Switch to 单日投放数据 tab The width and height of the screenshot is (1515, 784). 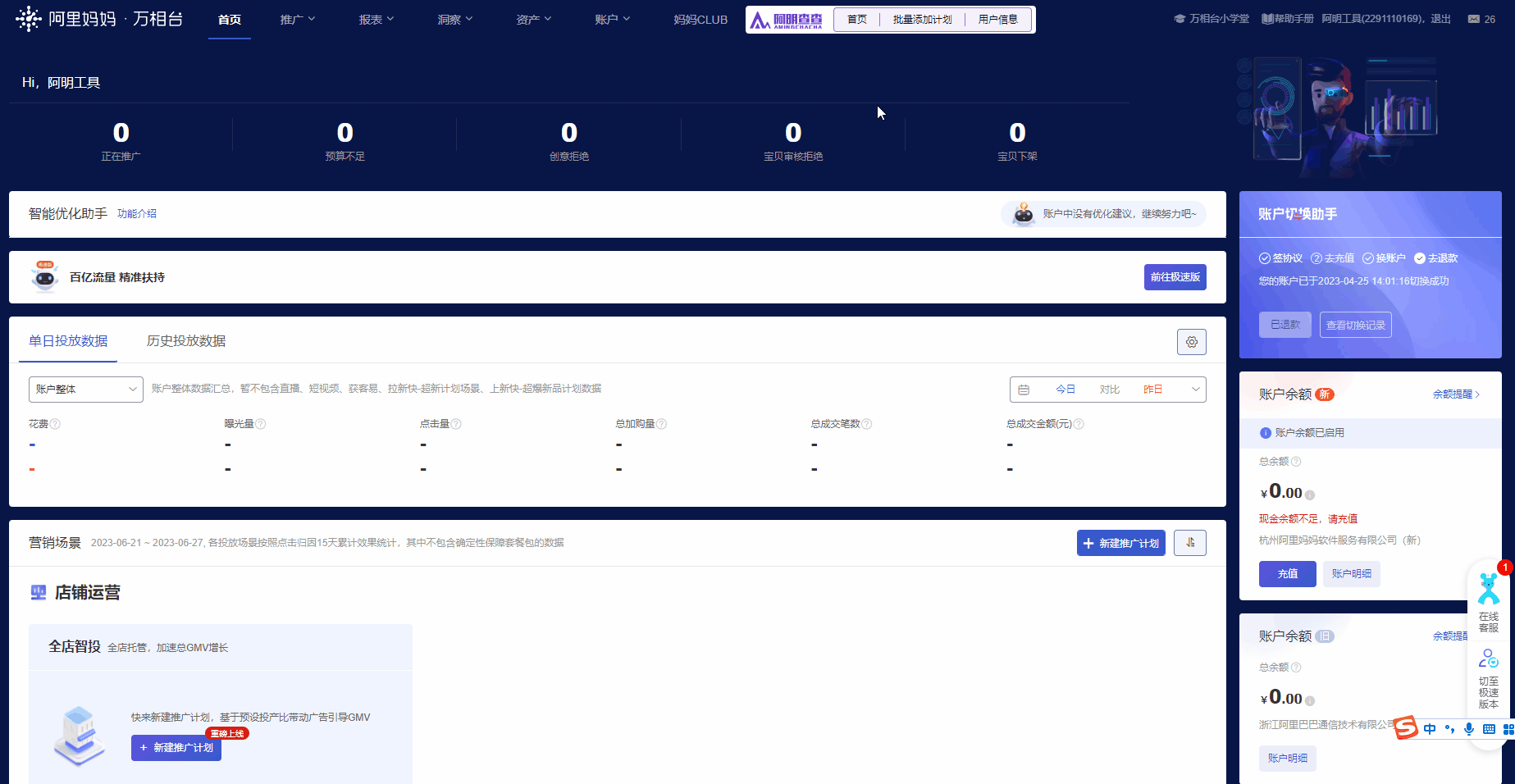tap(68, 341)
